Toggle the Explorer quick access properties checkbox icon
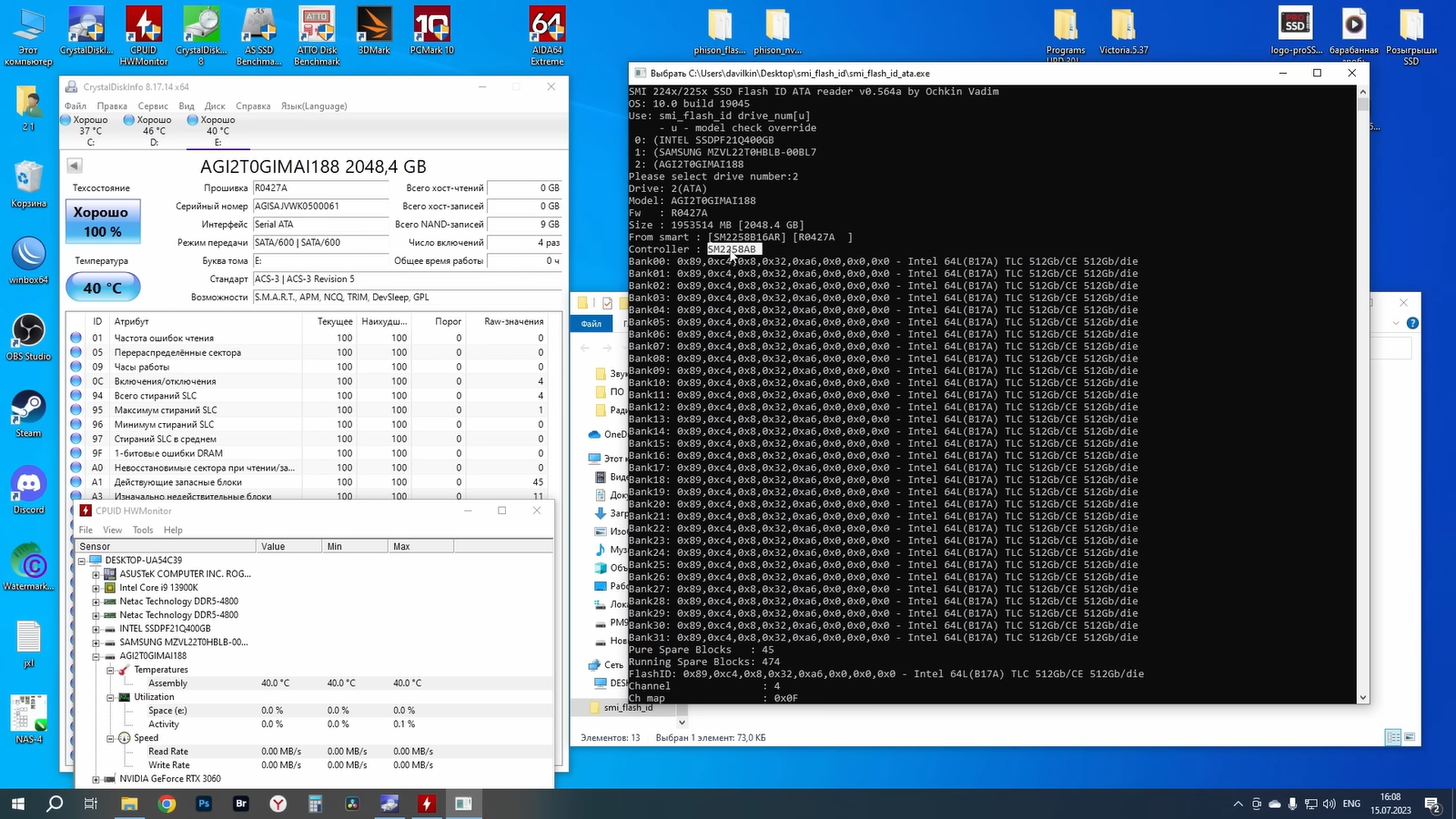Viewport: 1456px width, 819px height. 607,303
